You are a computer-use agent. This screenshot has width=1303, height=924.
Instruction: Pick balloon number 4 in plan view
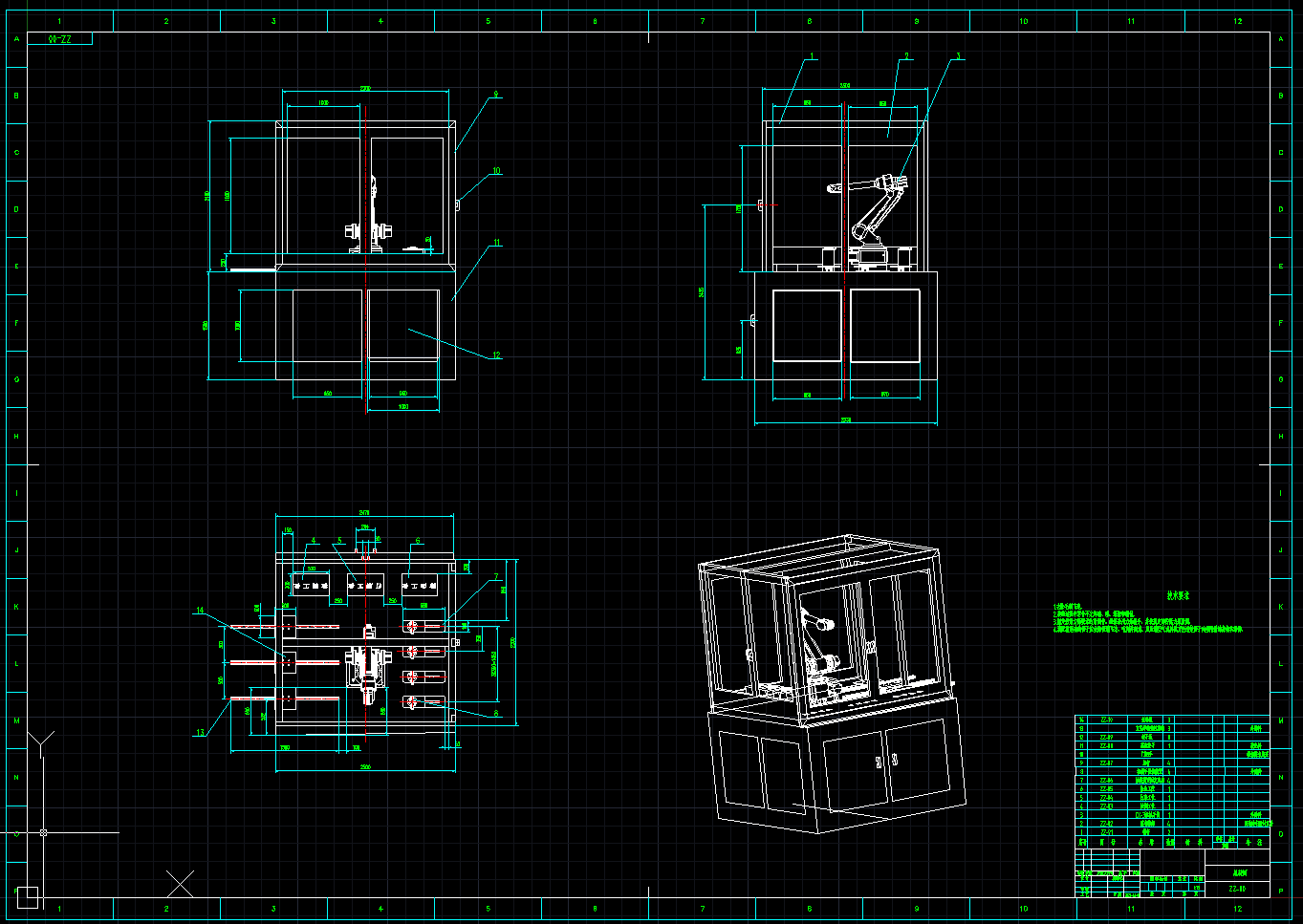coord(314,540)
